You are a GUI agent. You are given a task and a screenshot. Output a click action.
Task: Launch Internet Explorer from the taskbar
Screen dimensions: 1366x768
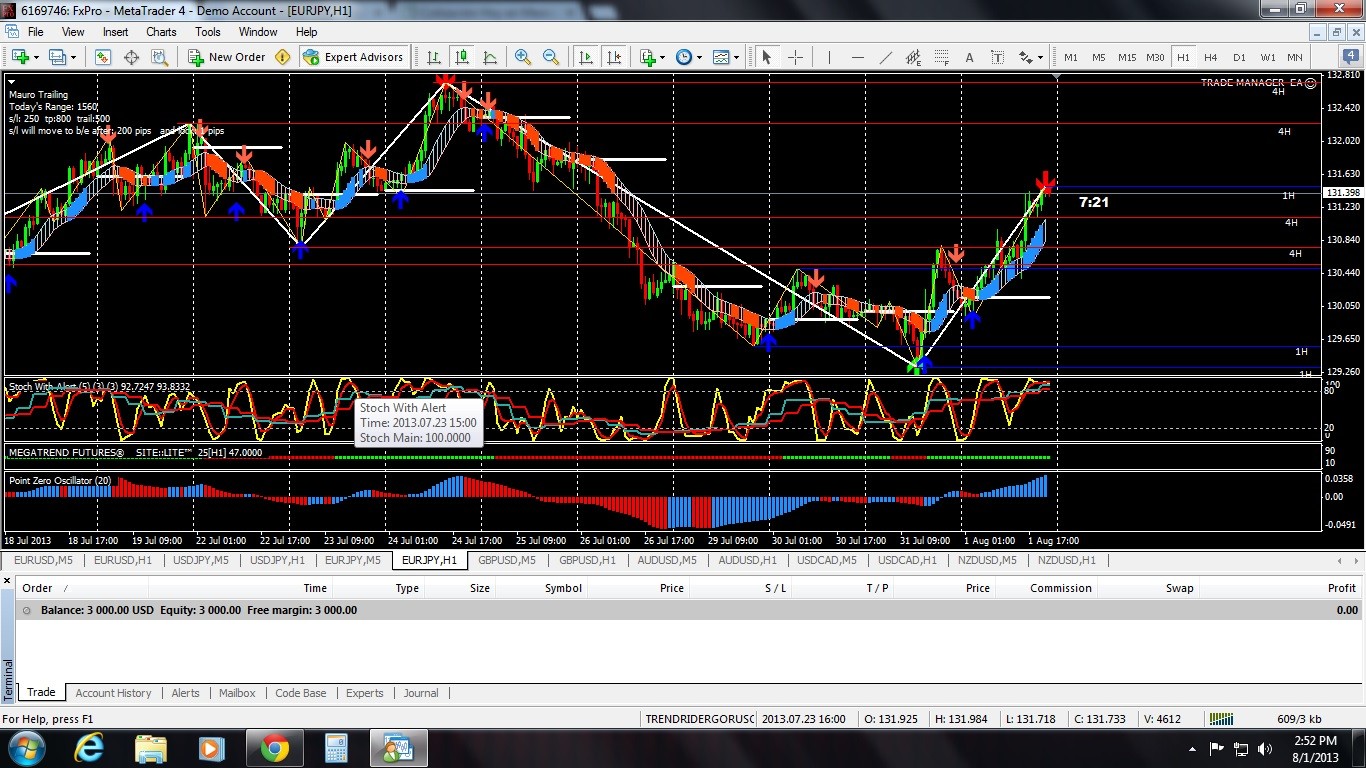[x=89, y=748]
